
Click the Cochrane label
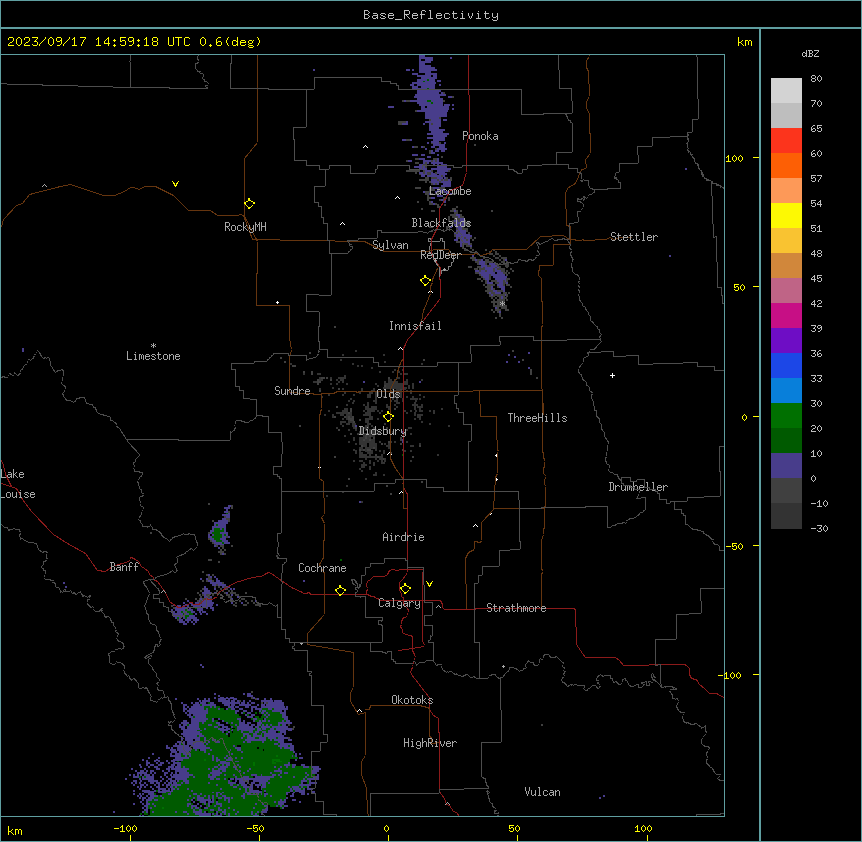click(x=322, y=568)
